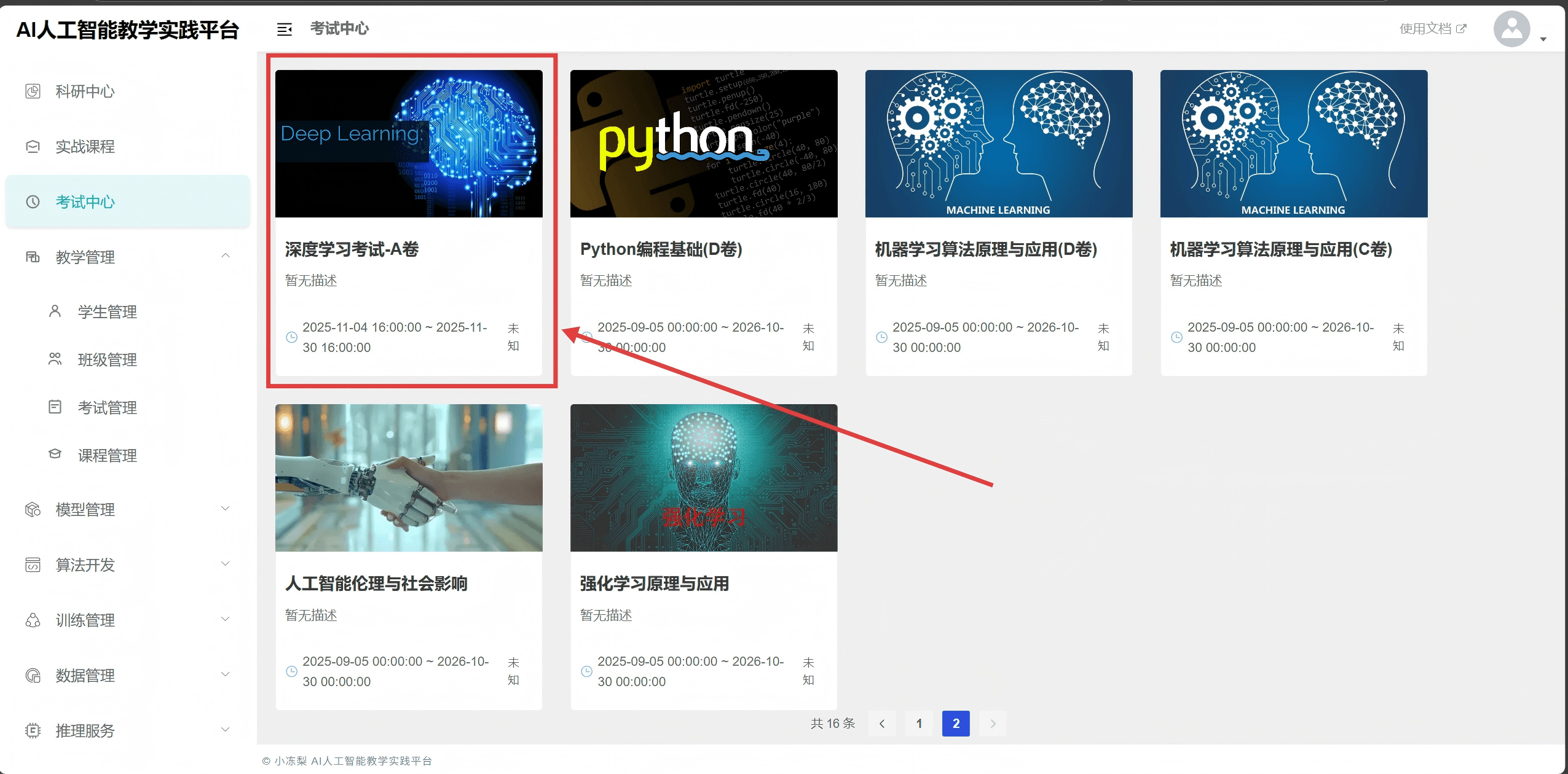Open the account dropdown arrow

(1543, 39)
